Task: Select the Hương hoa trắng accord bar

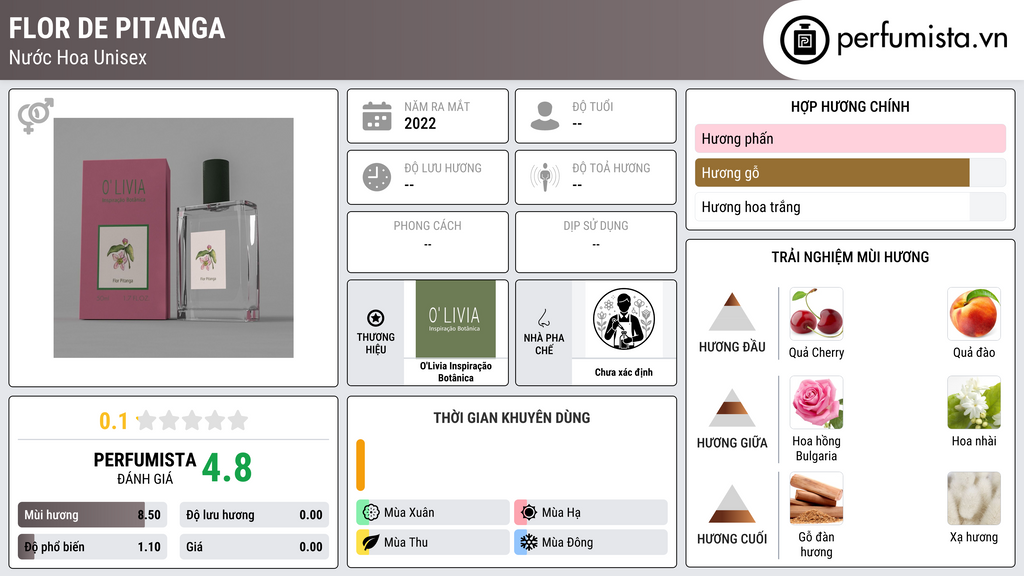Action: coord(850,207)
